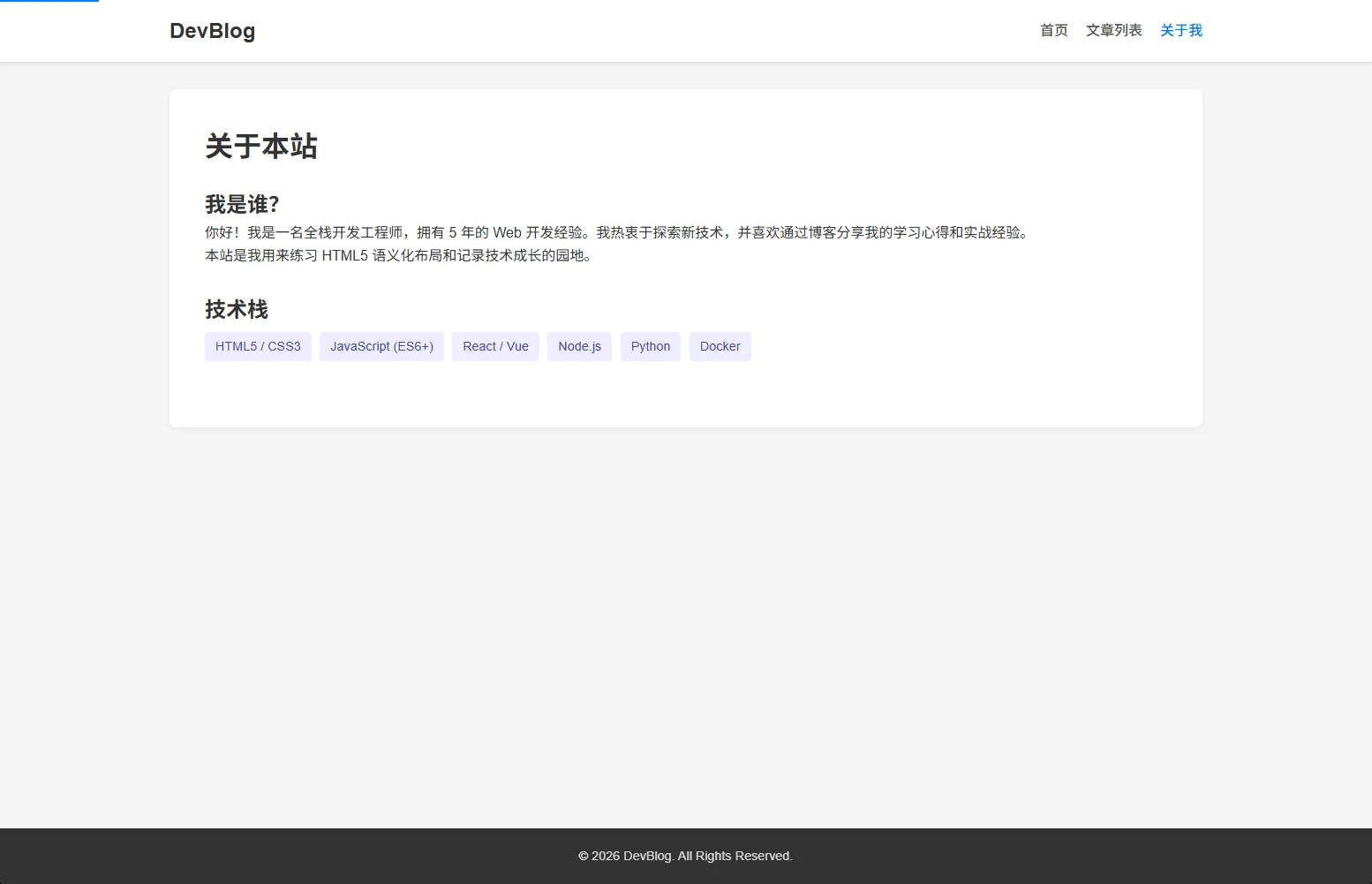Open the 文章列表 page
Viewport: 1372px width, 884px height.
coord(1113,31)
